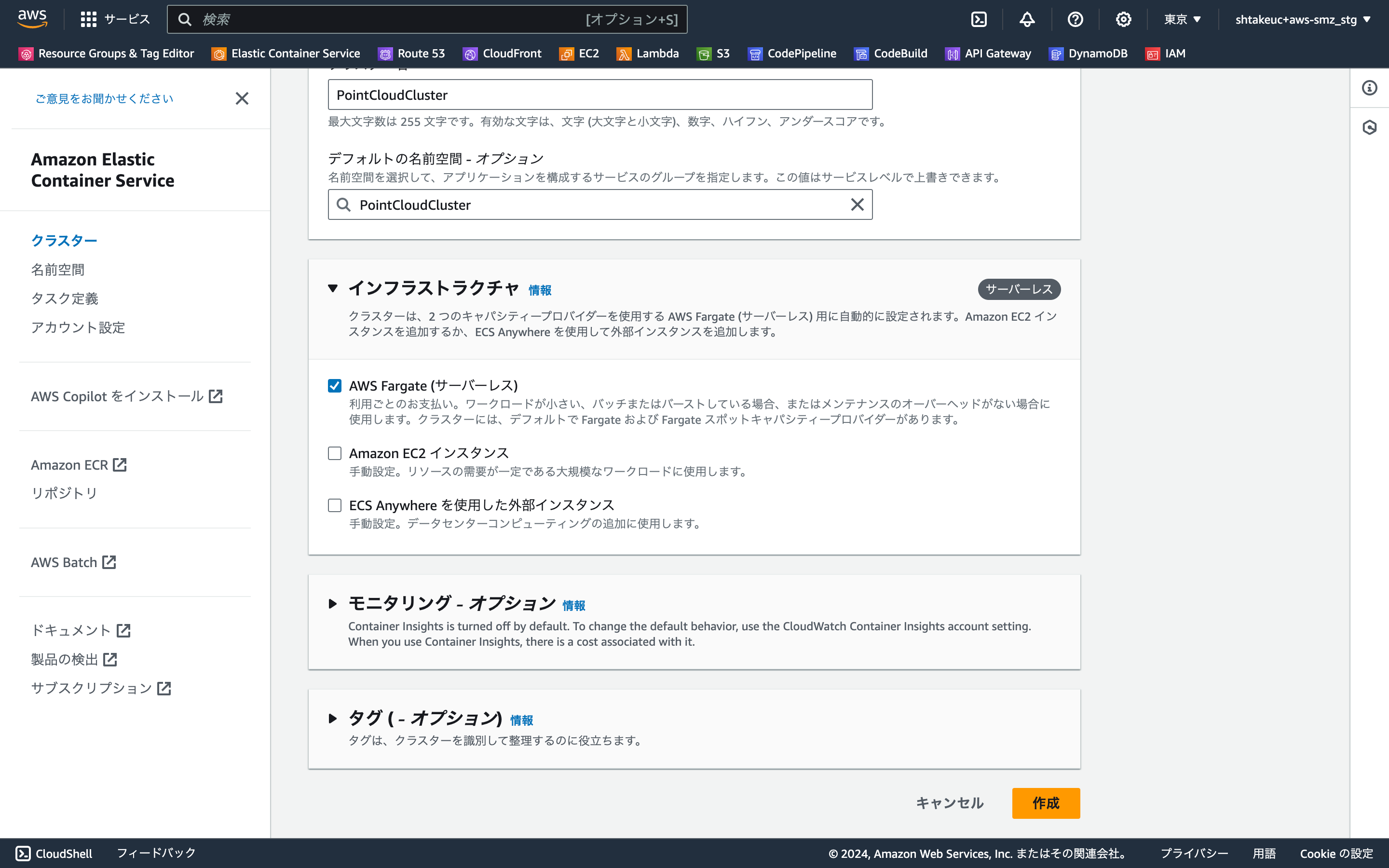This screenshot has width=1389, height=868.
Task: Click 情報 link next to タグ
Action: pyautogui.click(x=521, y=720)
